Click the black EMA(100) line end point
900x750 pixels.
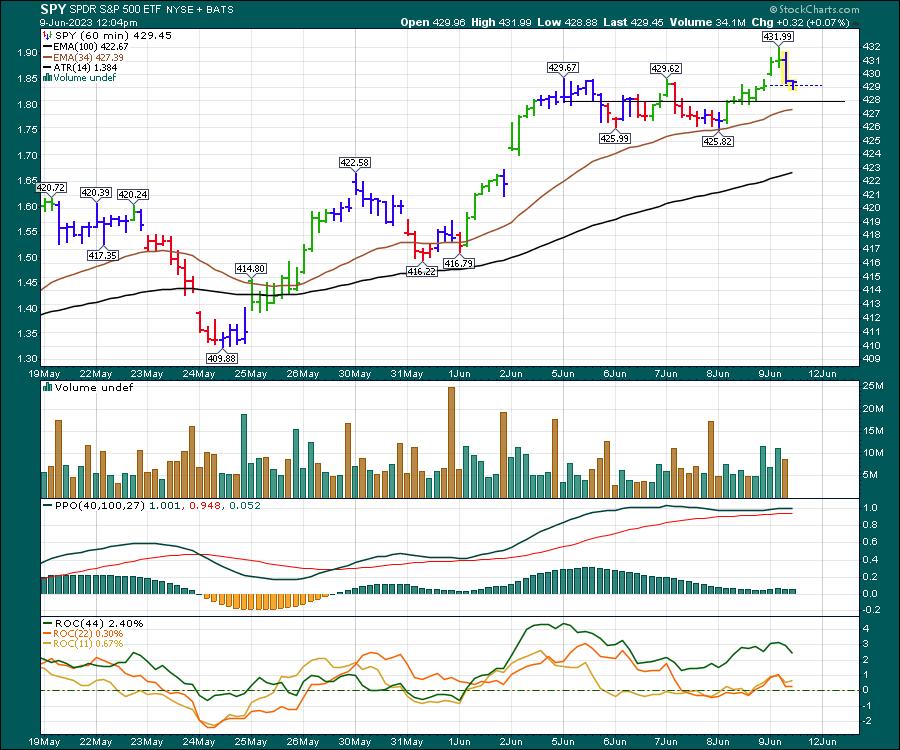(792, 173)
